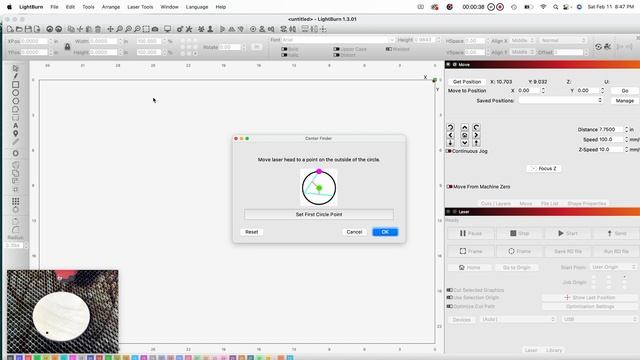Open the Saved Positions dropdown
This screenshot has width=640, height=360.
point(561,100)
